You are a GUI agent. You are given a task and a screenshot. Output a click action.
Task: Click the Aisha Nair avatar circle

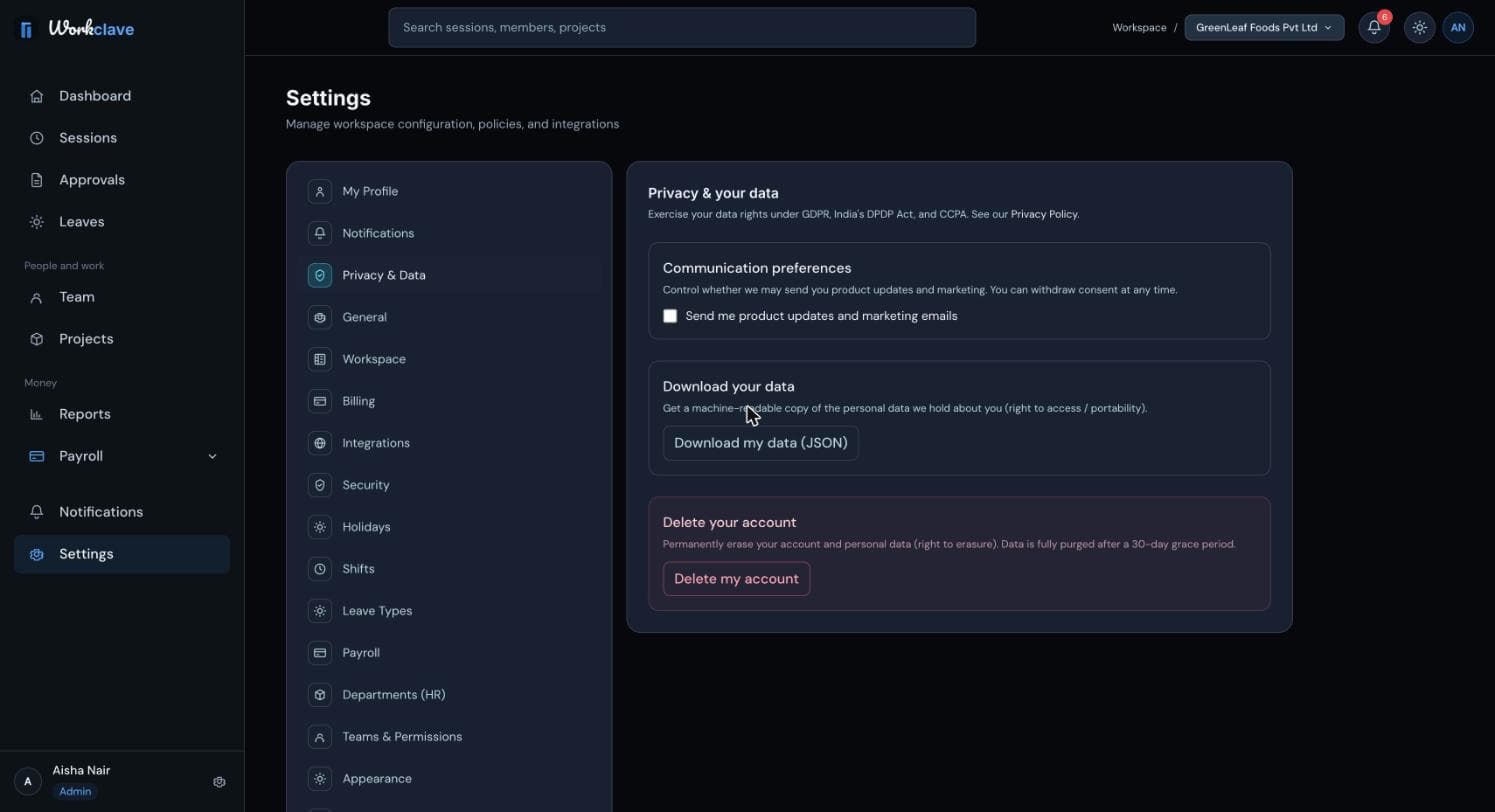pos(28,782)
